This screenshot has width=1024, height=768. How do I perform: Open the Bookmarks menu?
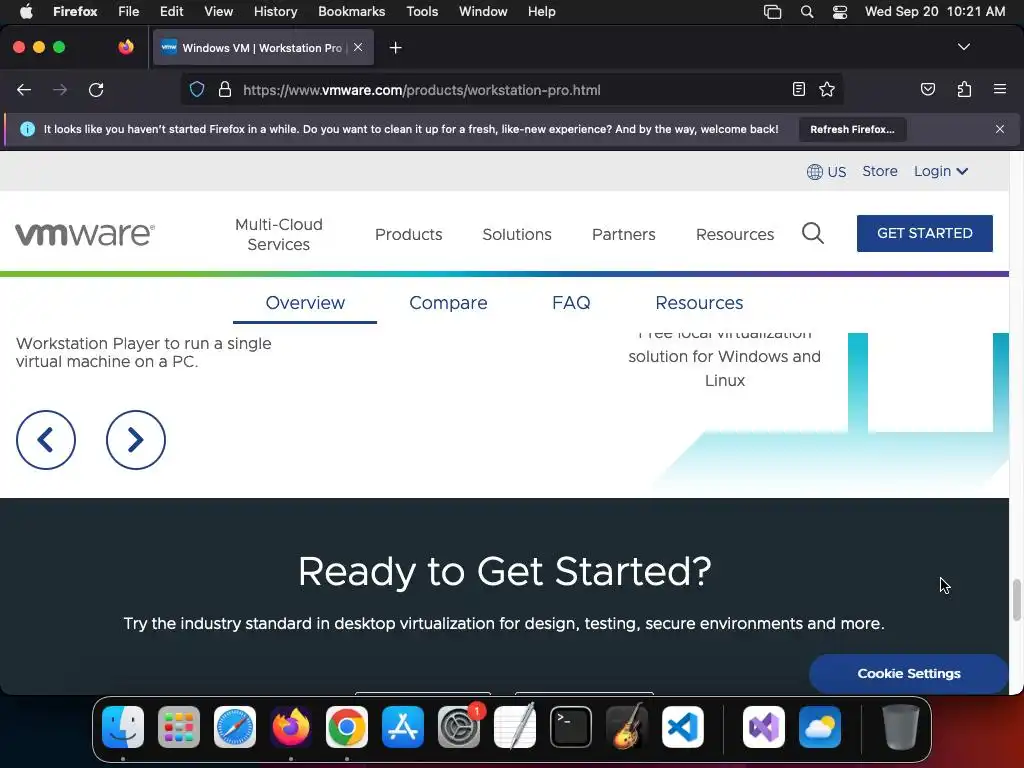(x=351, y=11)
